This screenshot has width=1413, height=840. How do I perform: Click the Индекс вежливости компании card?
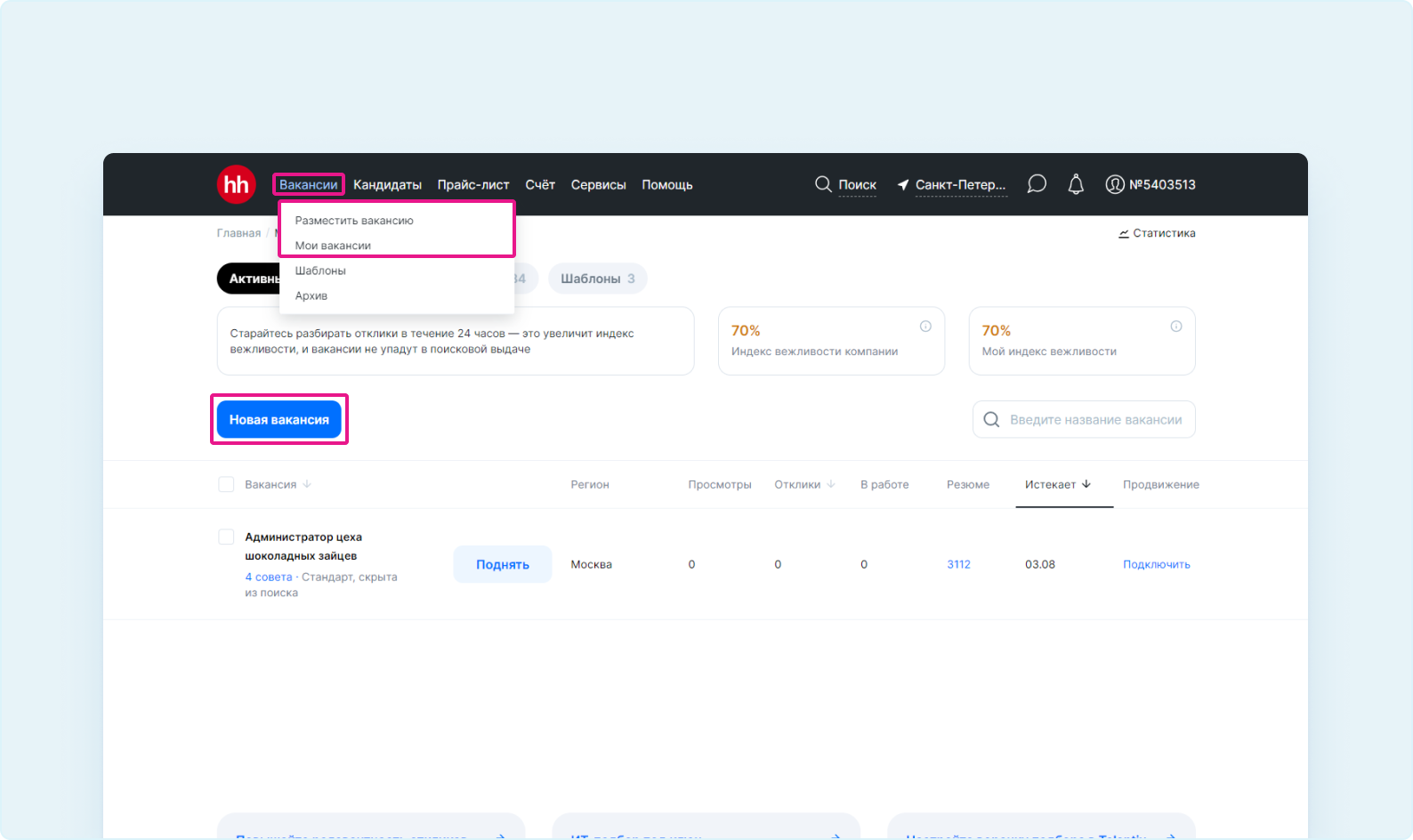click(831, 341)
